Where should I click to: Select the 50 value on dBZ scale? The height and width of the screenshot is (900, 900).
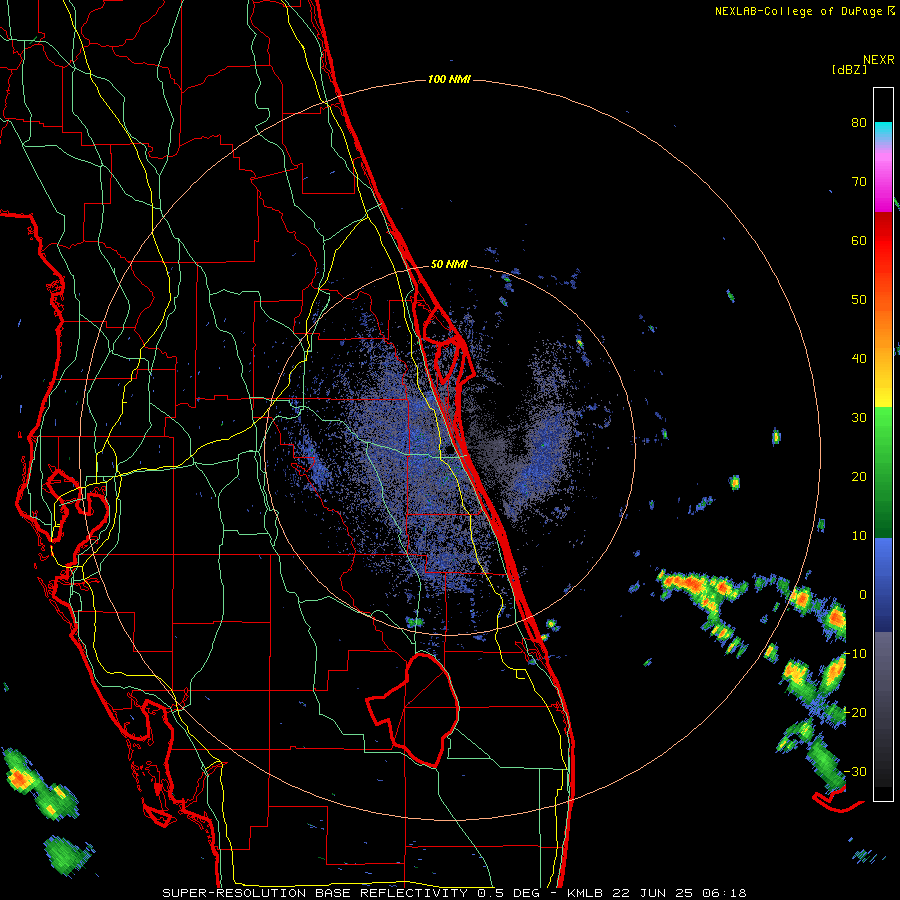859,300
